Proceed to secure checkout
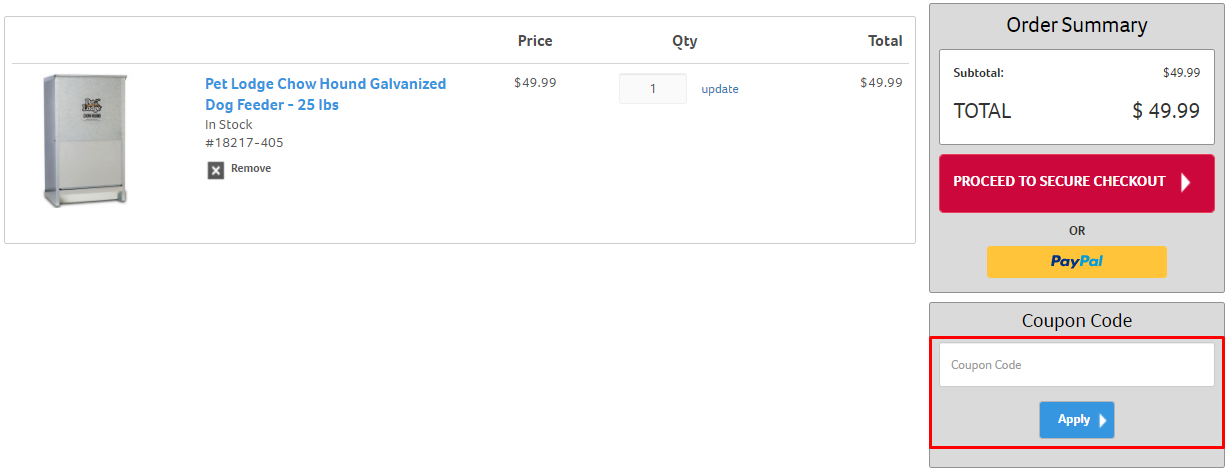Image resolution: width=1232 pixels, height=474 pixels. tap(1077, 183)
